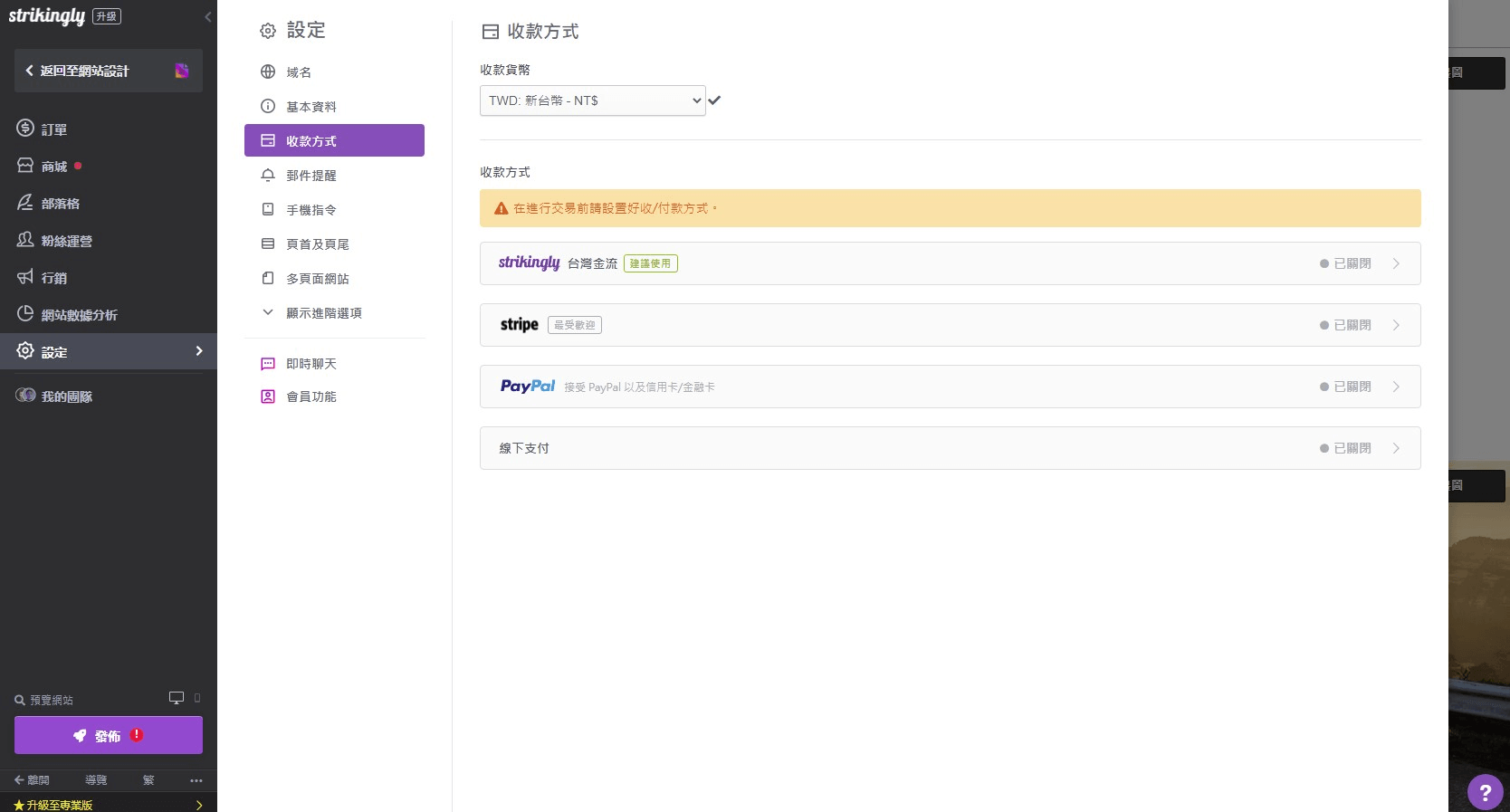Open the Stripe payment option

950,325
